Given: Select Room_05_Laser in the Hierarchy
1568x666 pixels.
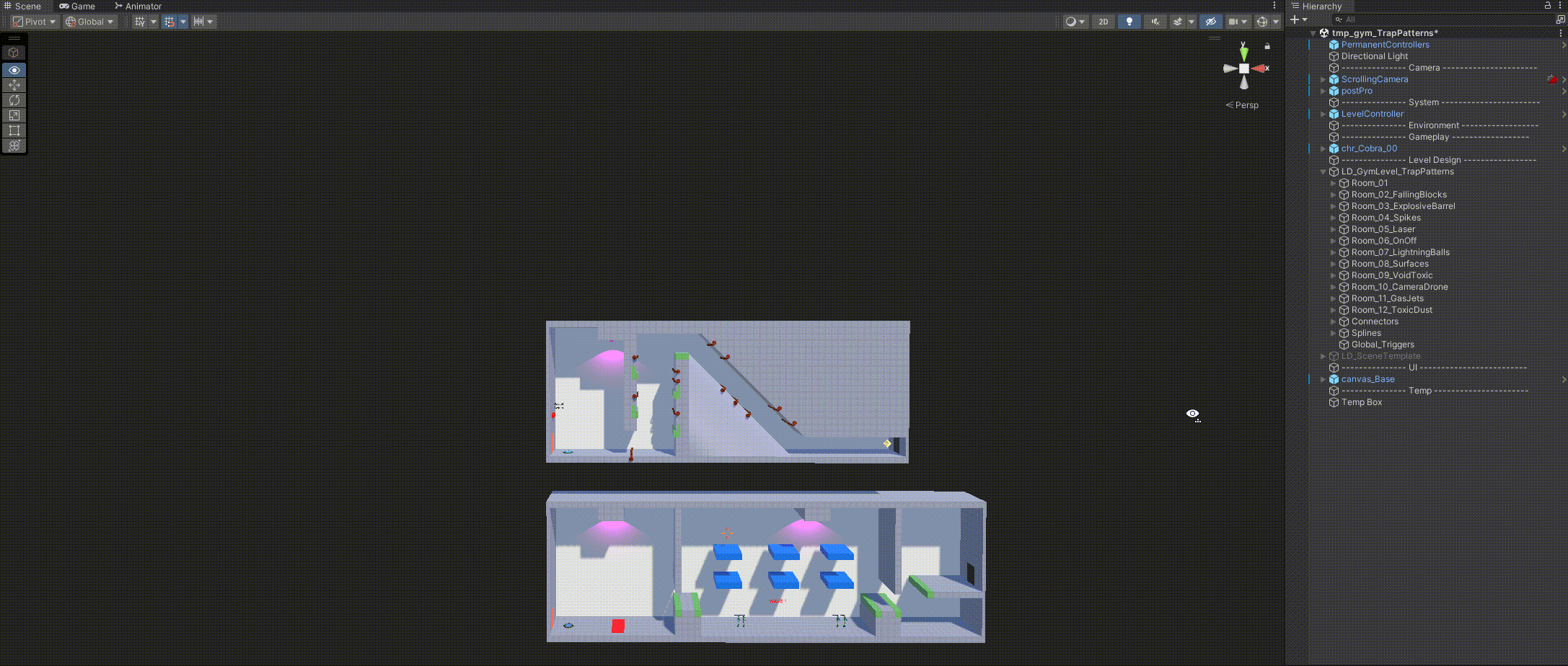Looking at the screenshot, I should (x=1383, y=229).
